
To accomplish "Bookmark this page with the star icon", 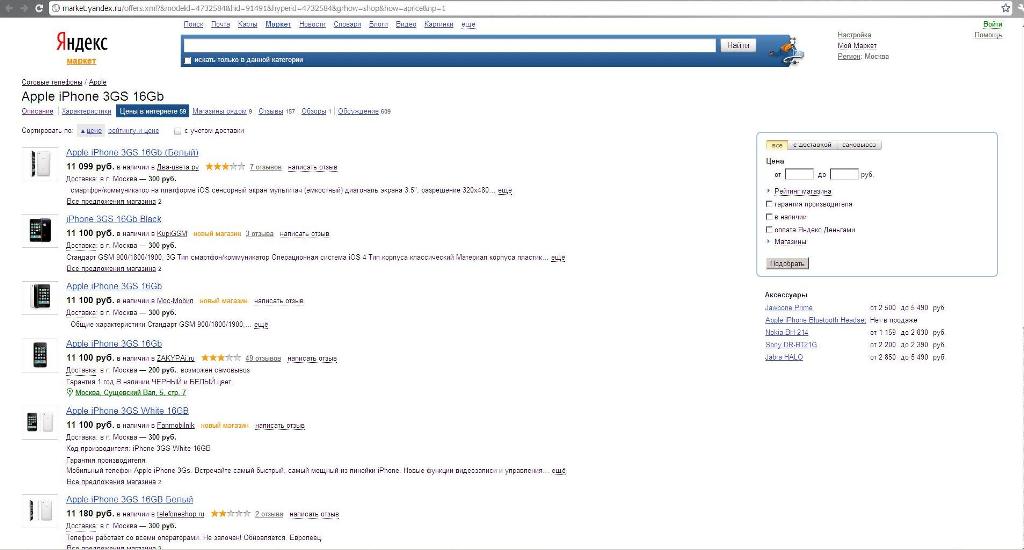I will pos(1005,7).
